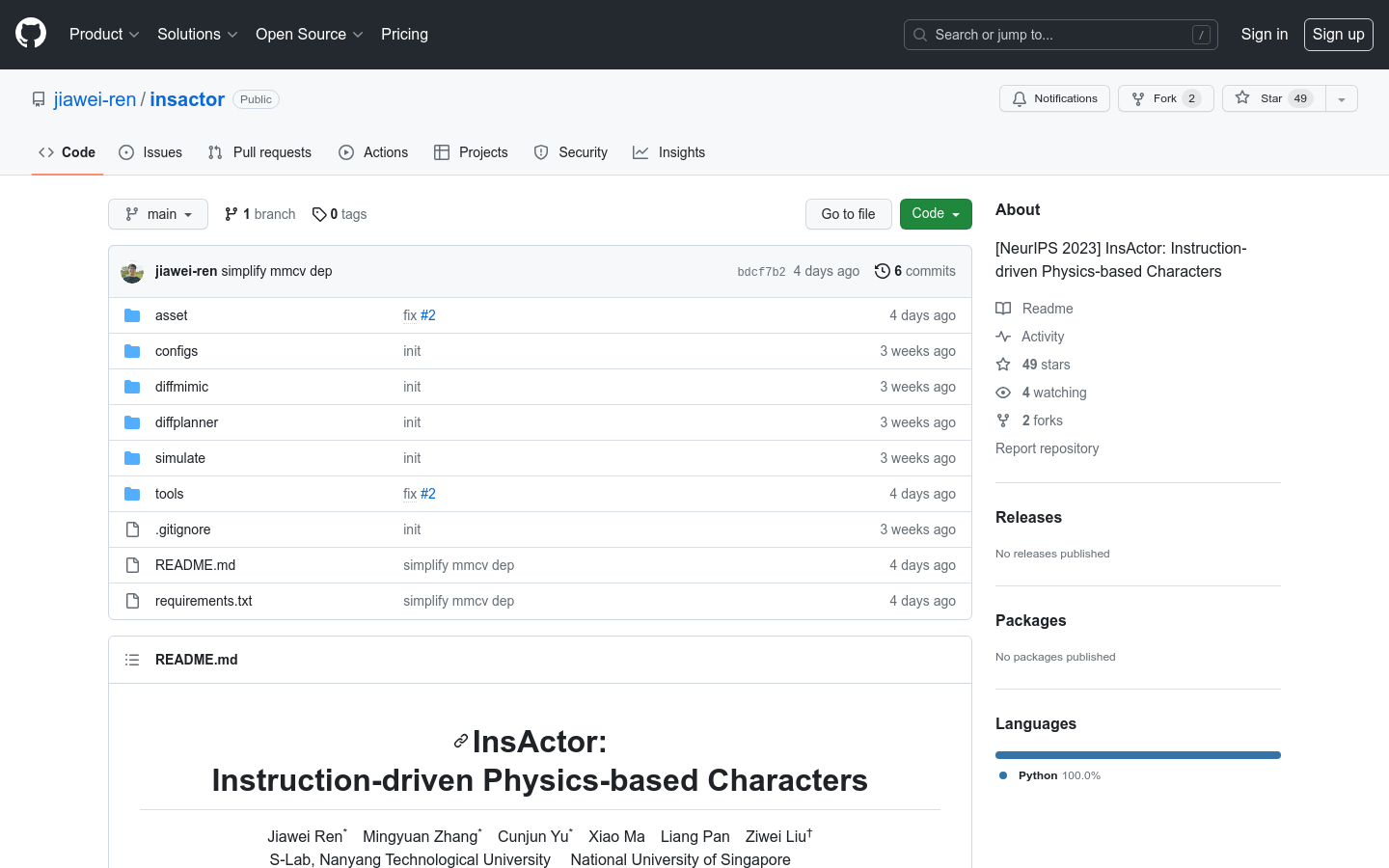1389x868 pixels.
Task: Expand the Open Source menu
Action: click(310, 35)
